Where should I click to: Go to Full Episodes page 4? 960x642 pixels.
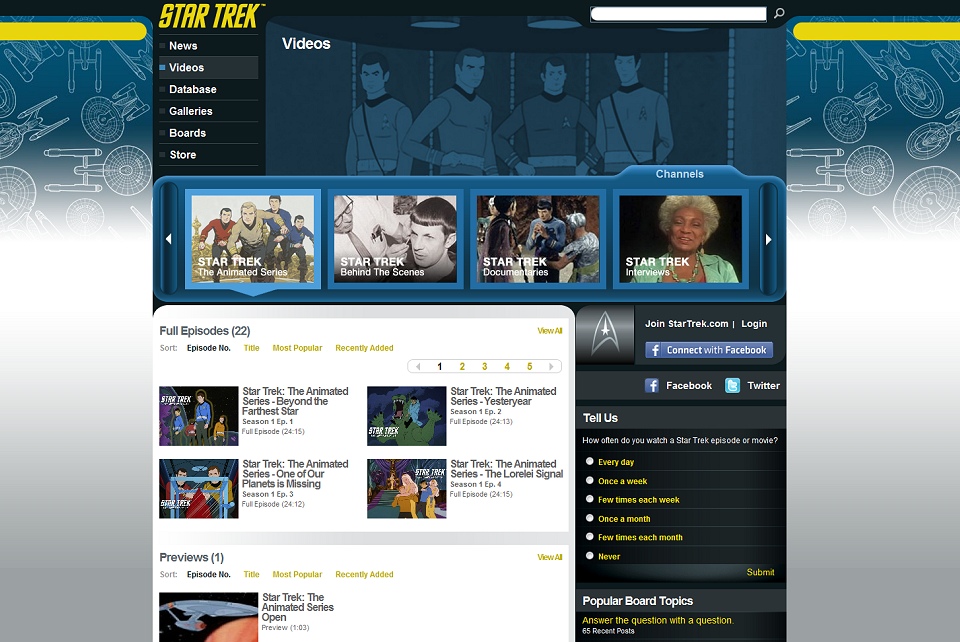(x=507, y=367)
